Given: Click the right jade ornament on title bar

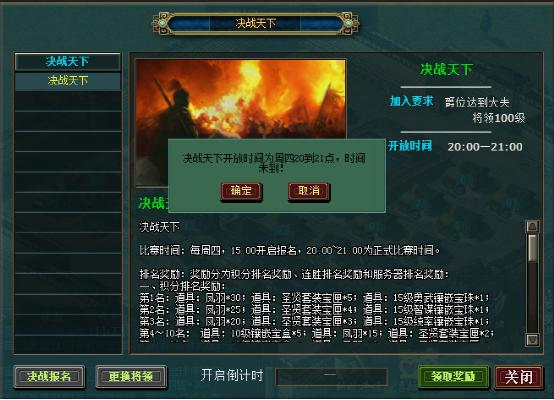Looking at the screenshot, I should pyautogui.click(x=348, y=23).
